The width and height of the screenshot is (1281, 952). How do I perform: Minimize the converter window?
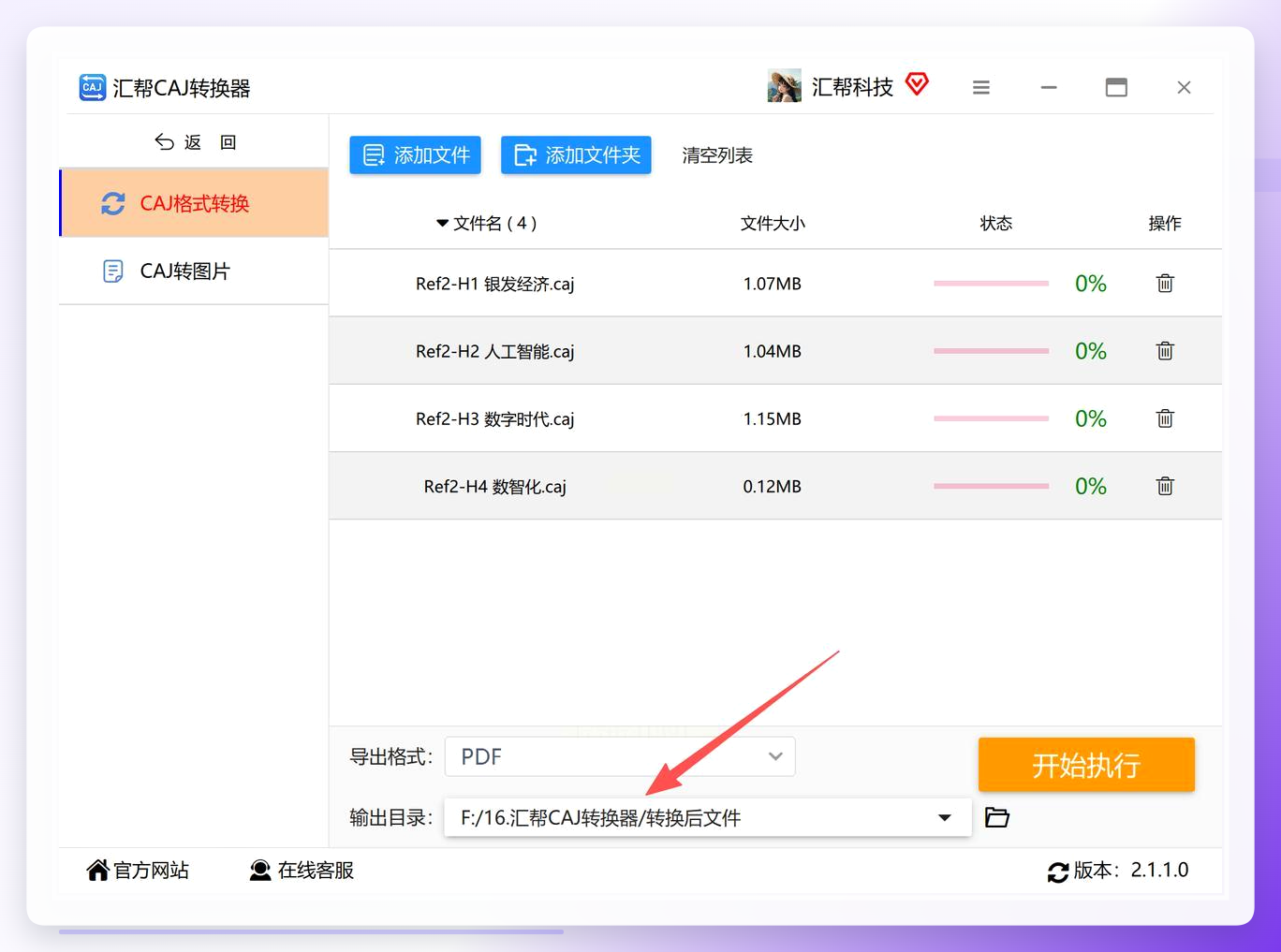1049,87
